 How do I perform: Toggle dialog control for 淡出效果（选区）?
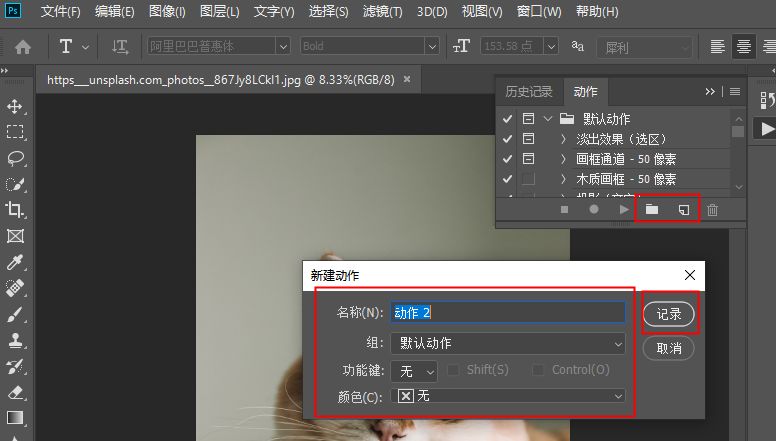[x=529, y=139]
